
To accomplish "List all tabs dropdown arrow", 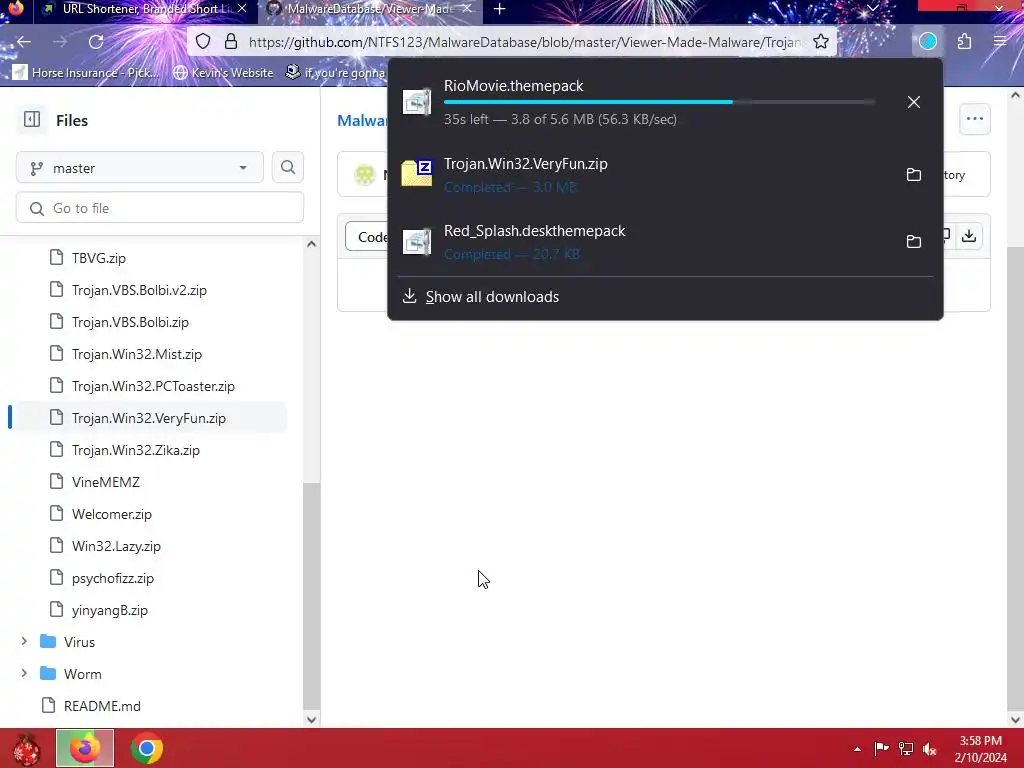I will (x=873, y=8).
